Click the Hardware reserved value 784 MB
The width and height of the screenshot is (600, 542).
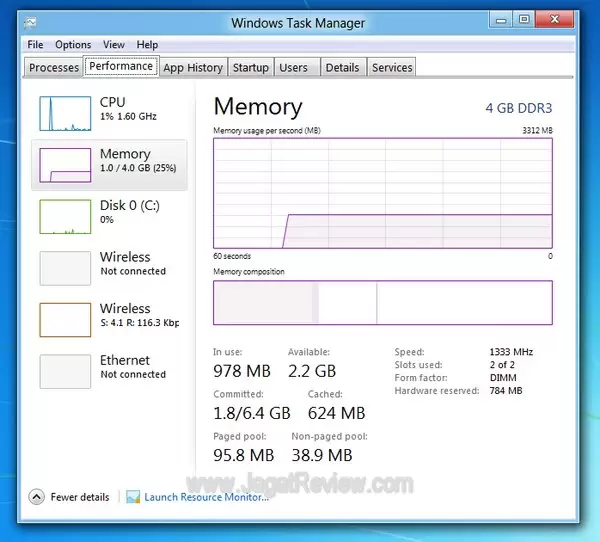point(506,391)
